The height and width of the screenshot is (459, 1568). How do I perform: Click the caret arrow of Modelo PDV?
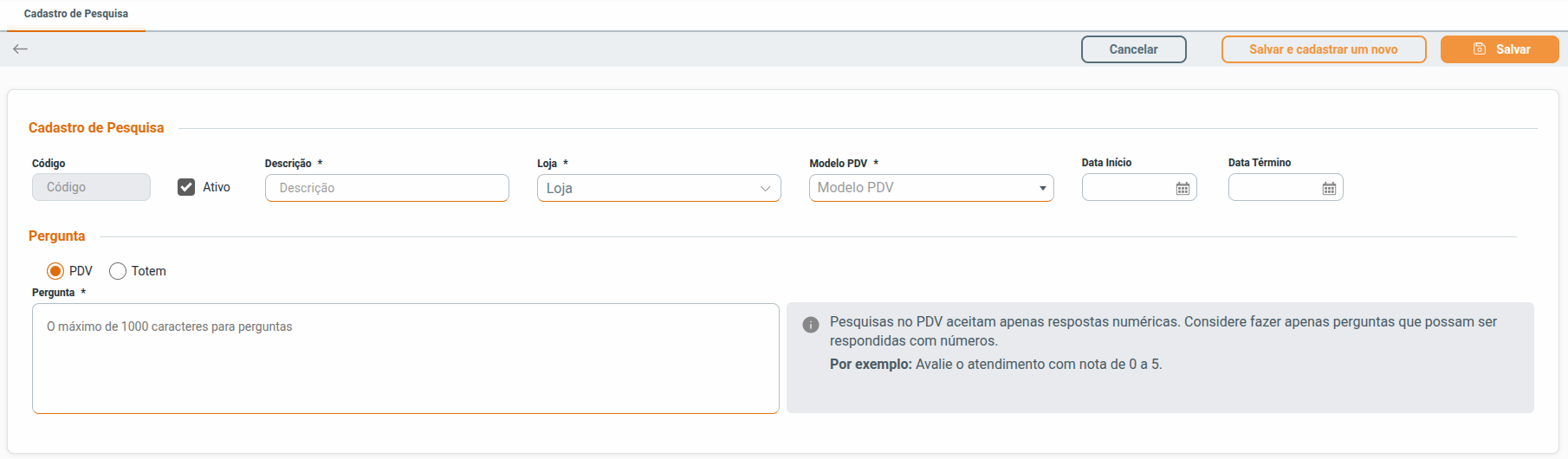1042,188
